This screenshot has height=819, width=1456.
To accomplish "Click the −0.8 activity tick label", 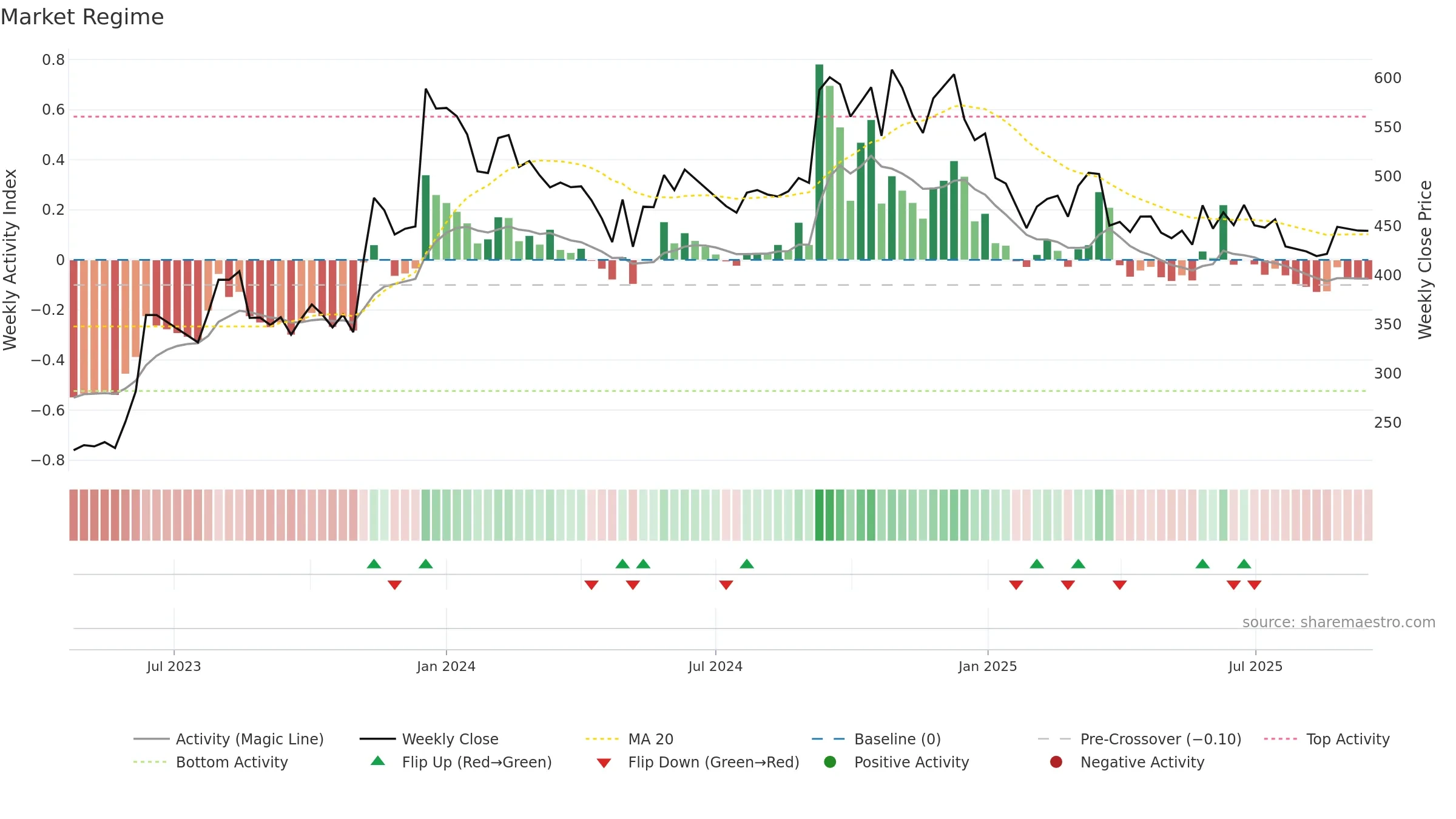I will [x=48, y=460].
